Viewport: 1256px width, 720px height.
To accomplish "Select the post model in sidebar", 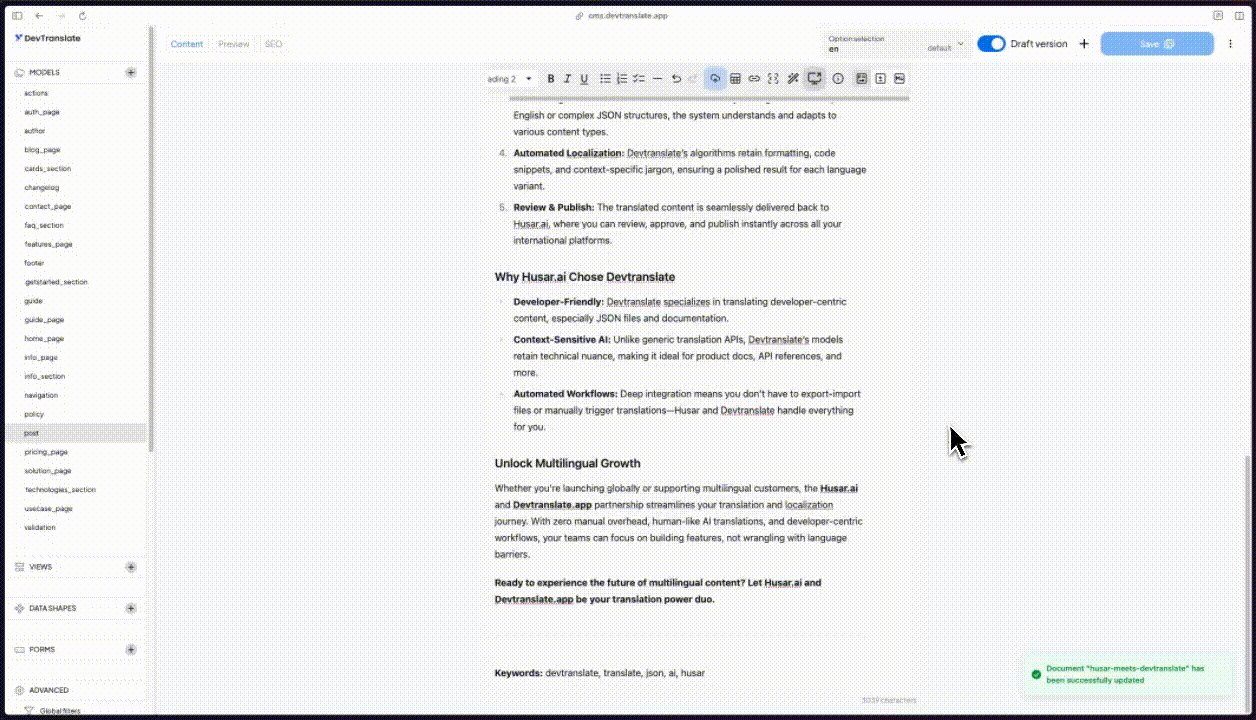I will tap(76, 433).
